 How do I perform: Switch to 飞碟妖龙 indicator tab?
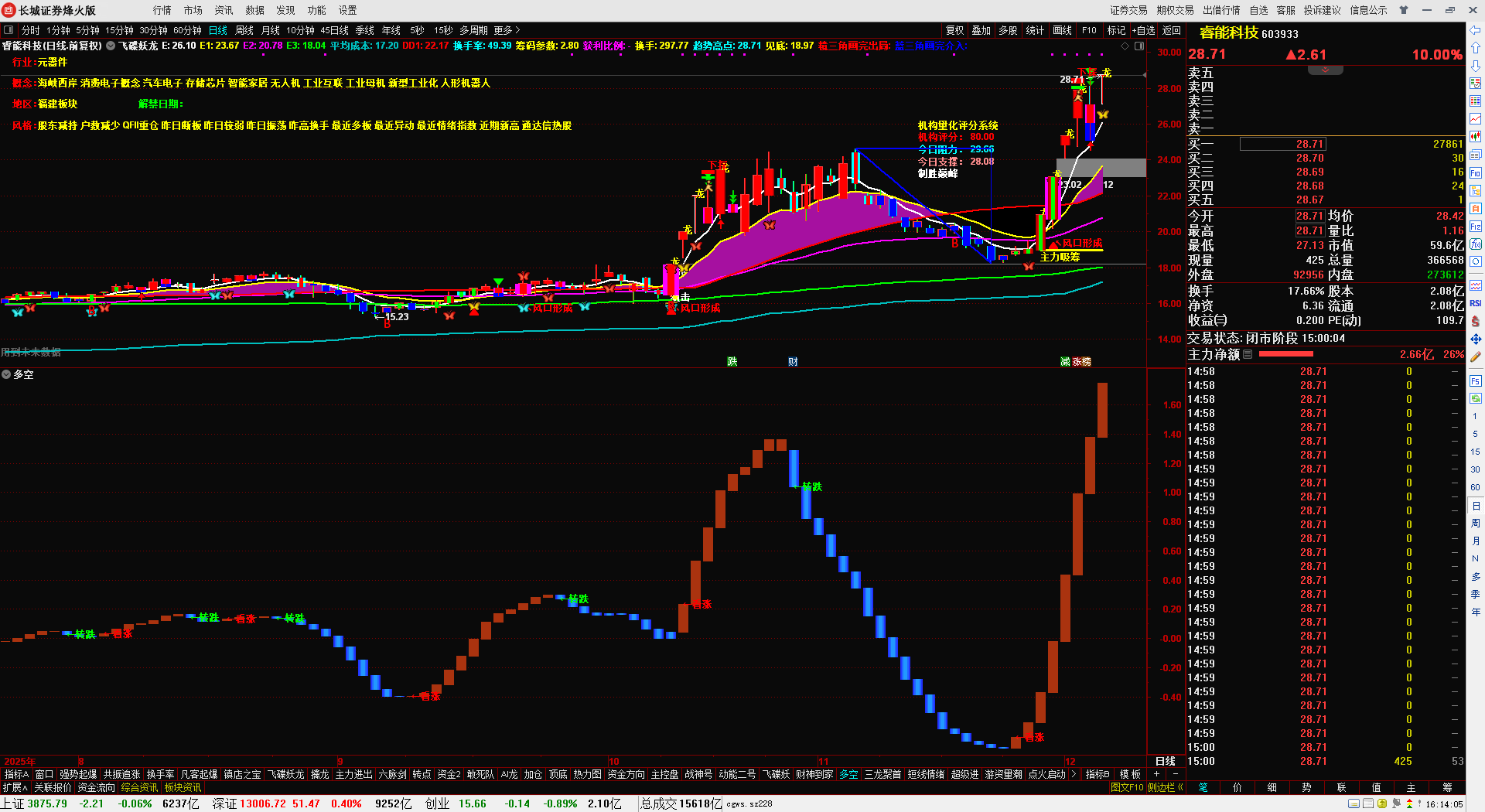point(285,774)
